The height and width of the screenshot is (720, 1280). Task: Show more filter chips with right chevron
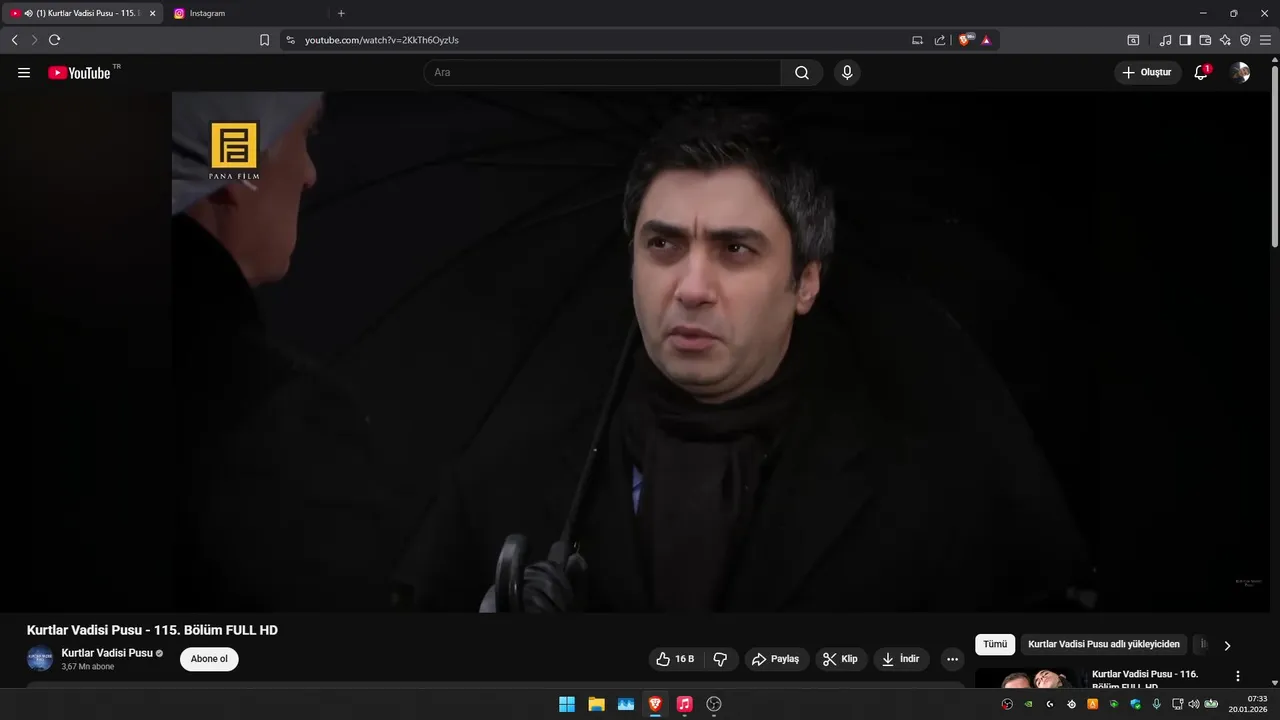pyautogui.click(x=1227, y=645)
